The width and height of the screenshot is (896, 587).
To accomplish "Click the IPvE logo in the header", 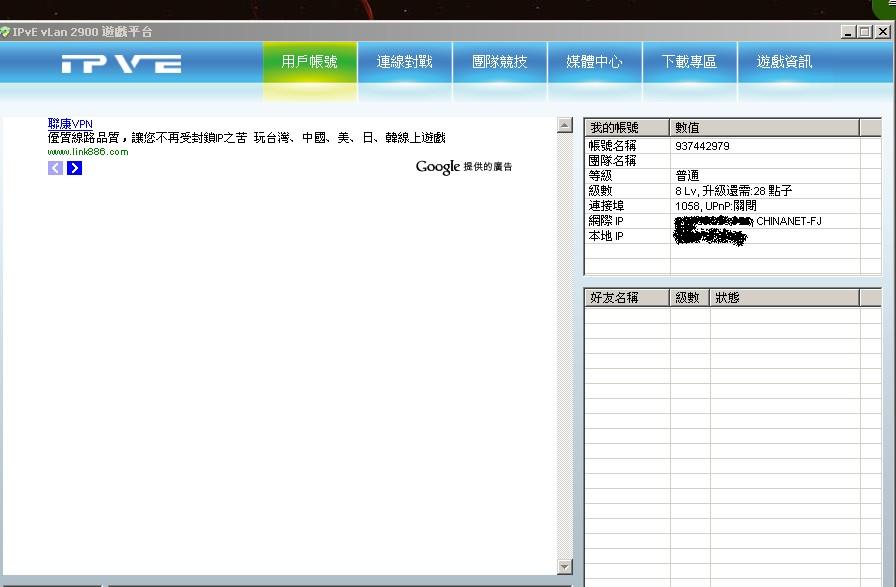I will (121, 64).
